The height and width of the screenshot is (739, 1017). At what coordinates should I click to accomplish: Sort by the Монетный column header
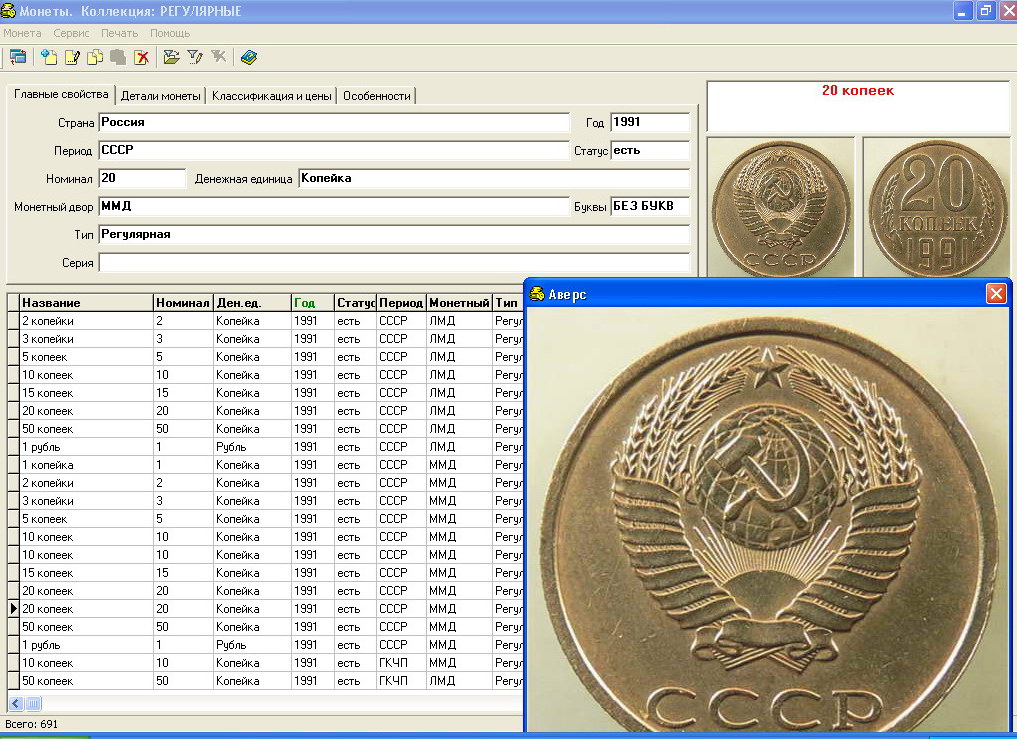[459, 302]
